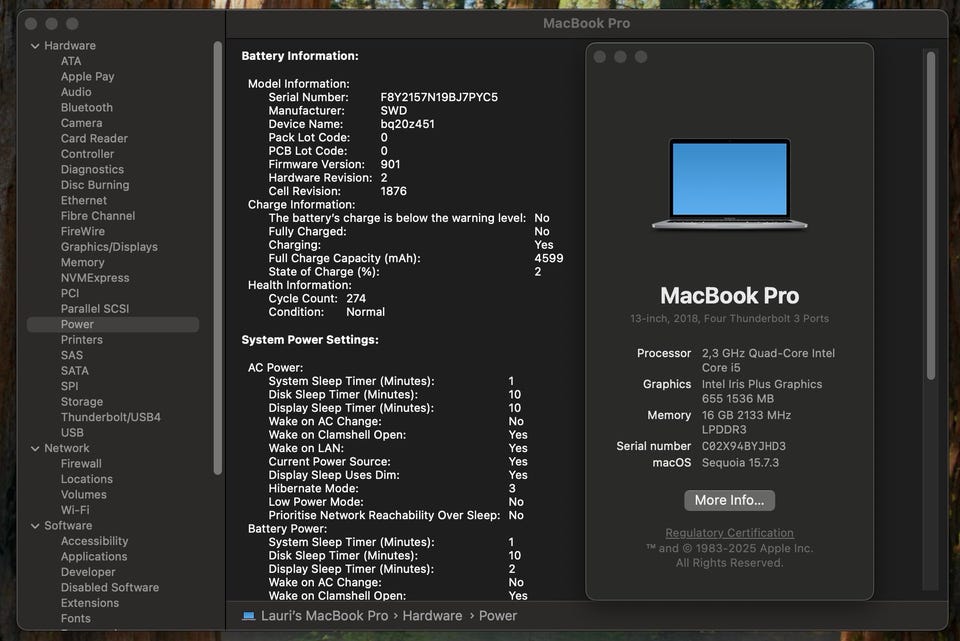Image resolution: width=960 pixels, height=641 pixels.
Task: Select Thunderbolt/USB4 in the sidebar
Action: point(111,417)
